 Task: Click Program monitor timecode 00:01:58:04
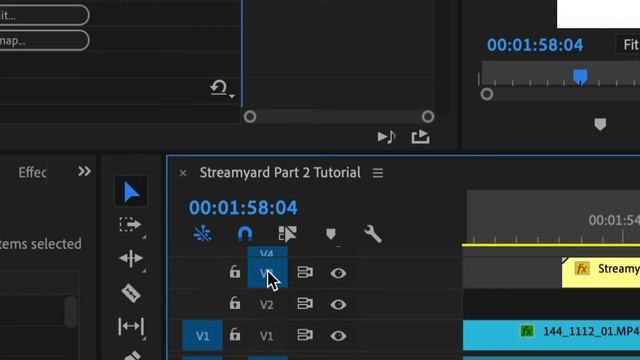(535, 45)
